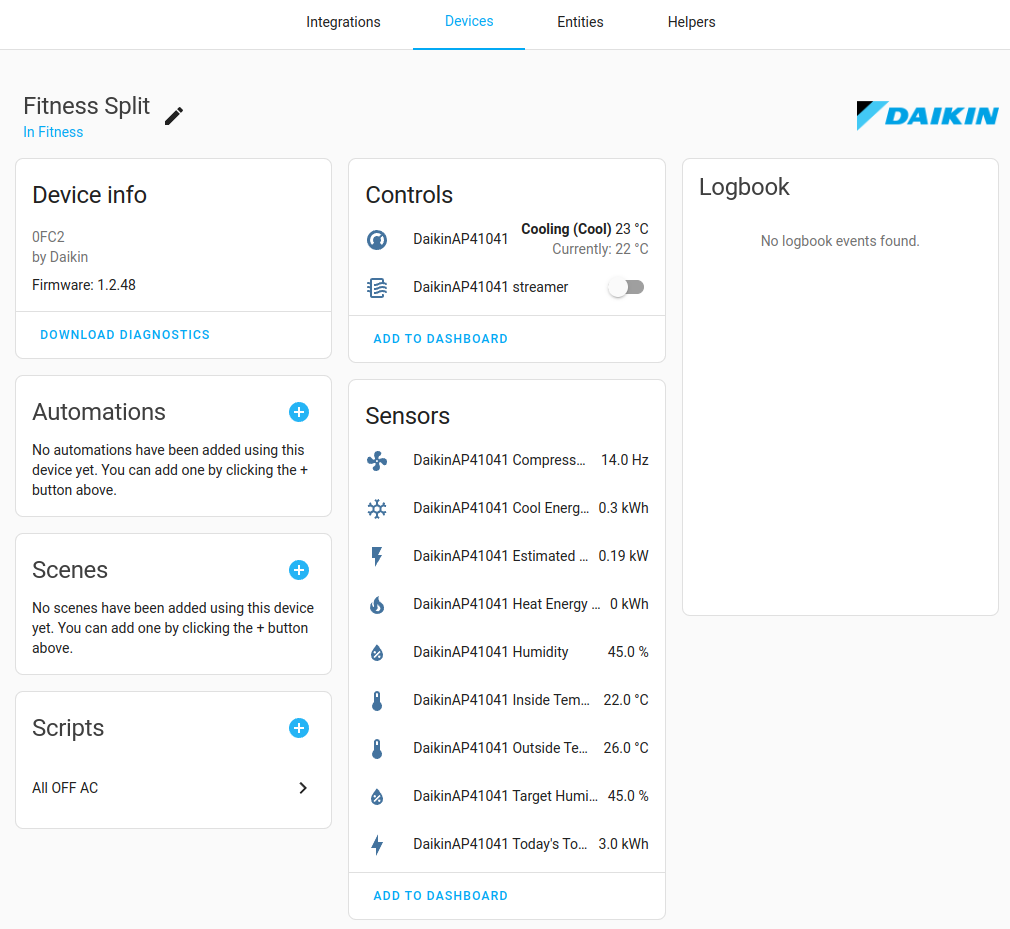Click Add to Dashboard under Controls
The width and height of the screenshot is (1010, 929).
441,339
